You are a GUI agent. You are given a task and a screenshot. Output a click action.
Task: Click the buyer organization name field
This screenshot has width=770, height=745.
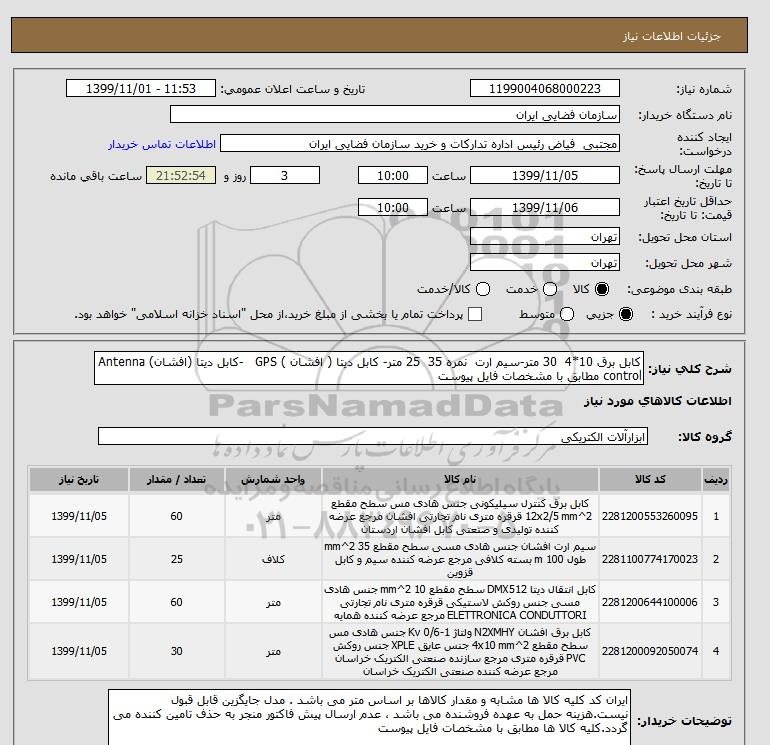point(395,114)
